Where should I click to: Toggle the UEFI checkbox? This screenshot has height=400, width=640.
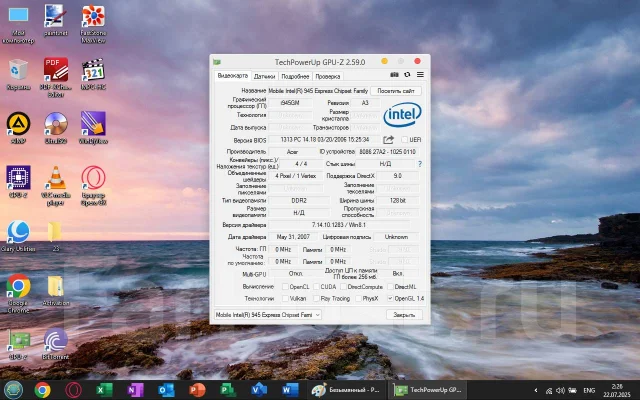(404, 140)
